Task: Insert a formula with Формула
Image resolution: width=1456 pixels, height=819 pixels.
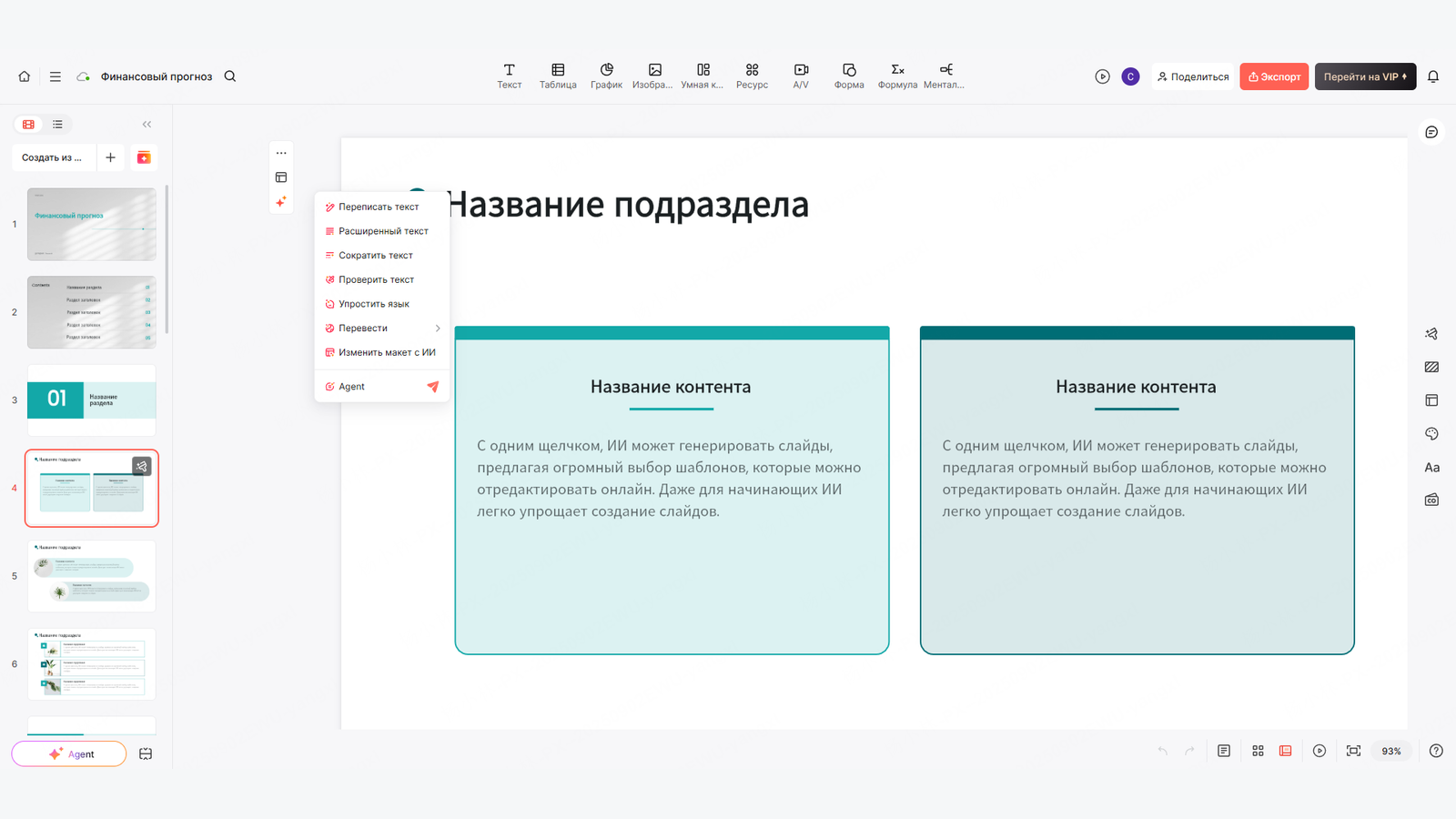Action: tap(897, 76)
